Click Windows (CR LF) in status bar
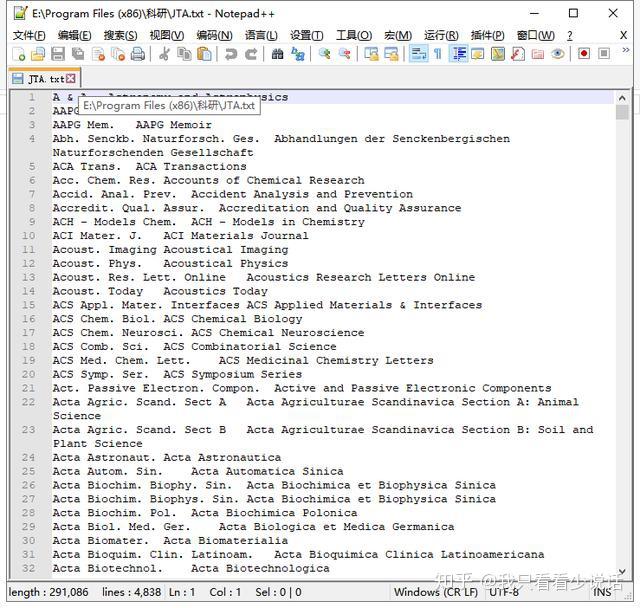 (436, 592)
